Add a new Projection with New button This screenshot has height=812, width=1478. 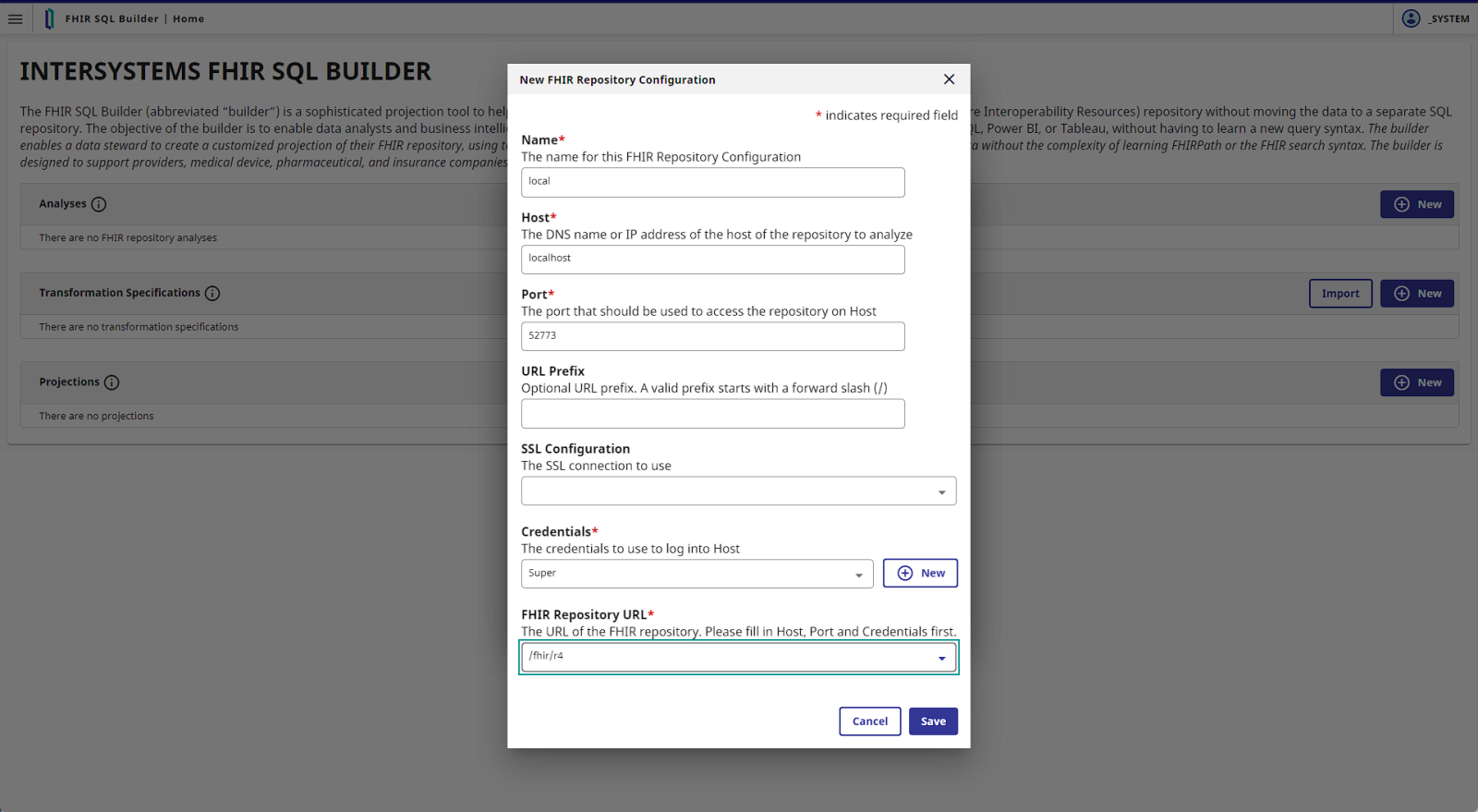pyautogui.click(x=1417, y=382)
